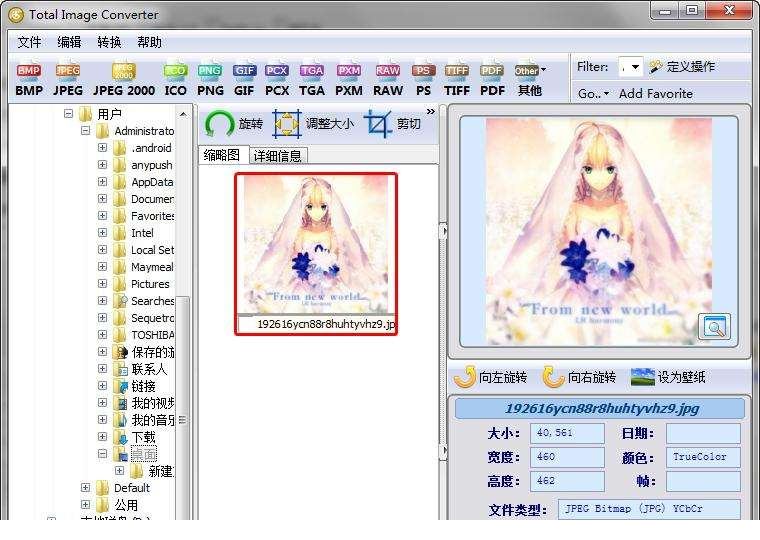
Task: Click the preview panel splitter collapse handle
Action: pyautogui.click(x=443, y=231)
